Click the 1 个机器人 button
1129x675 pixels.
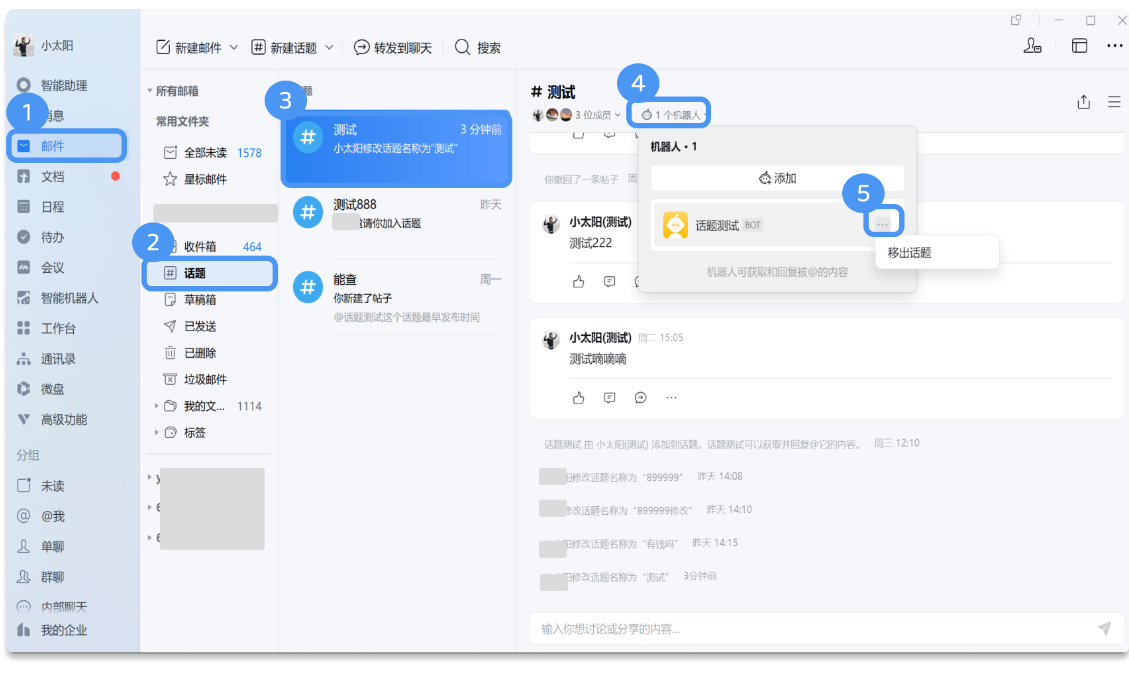670,115
